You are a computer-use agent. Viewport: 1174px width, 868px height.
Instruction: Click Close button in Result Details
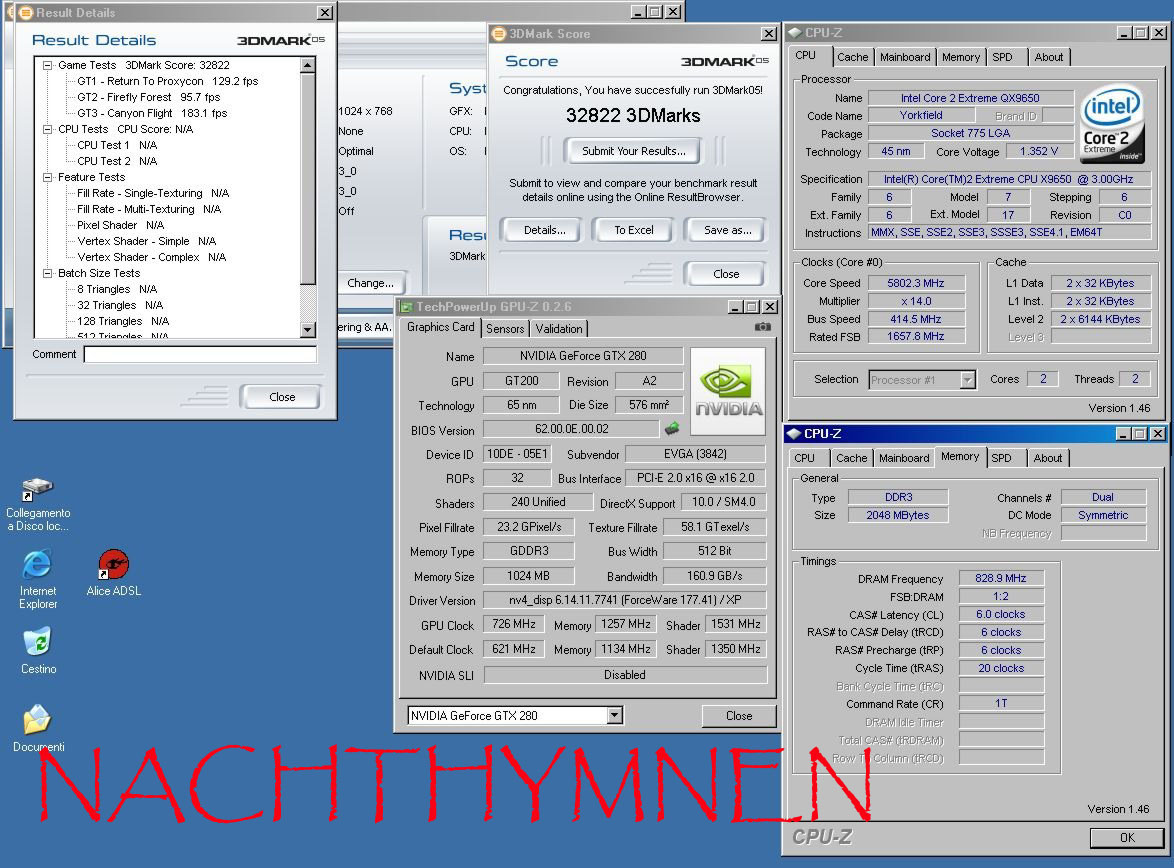coord(282,397)
